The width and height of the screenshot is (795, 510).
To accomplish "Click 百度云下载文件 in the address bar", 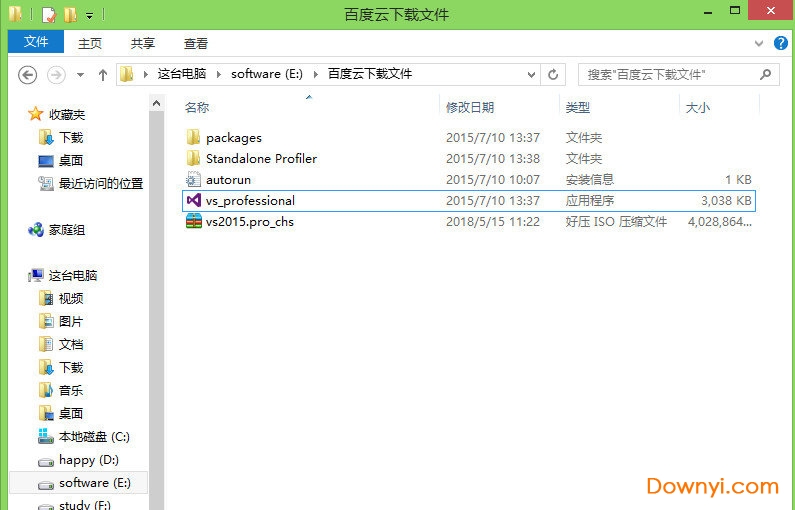I will click(x=370, y=74).
